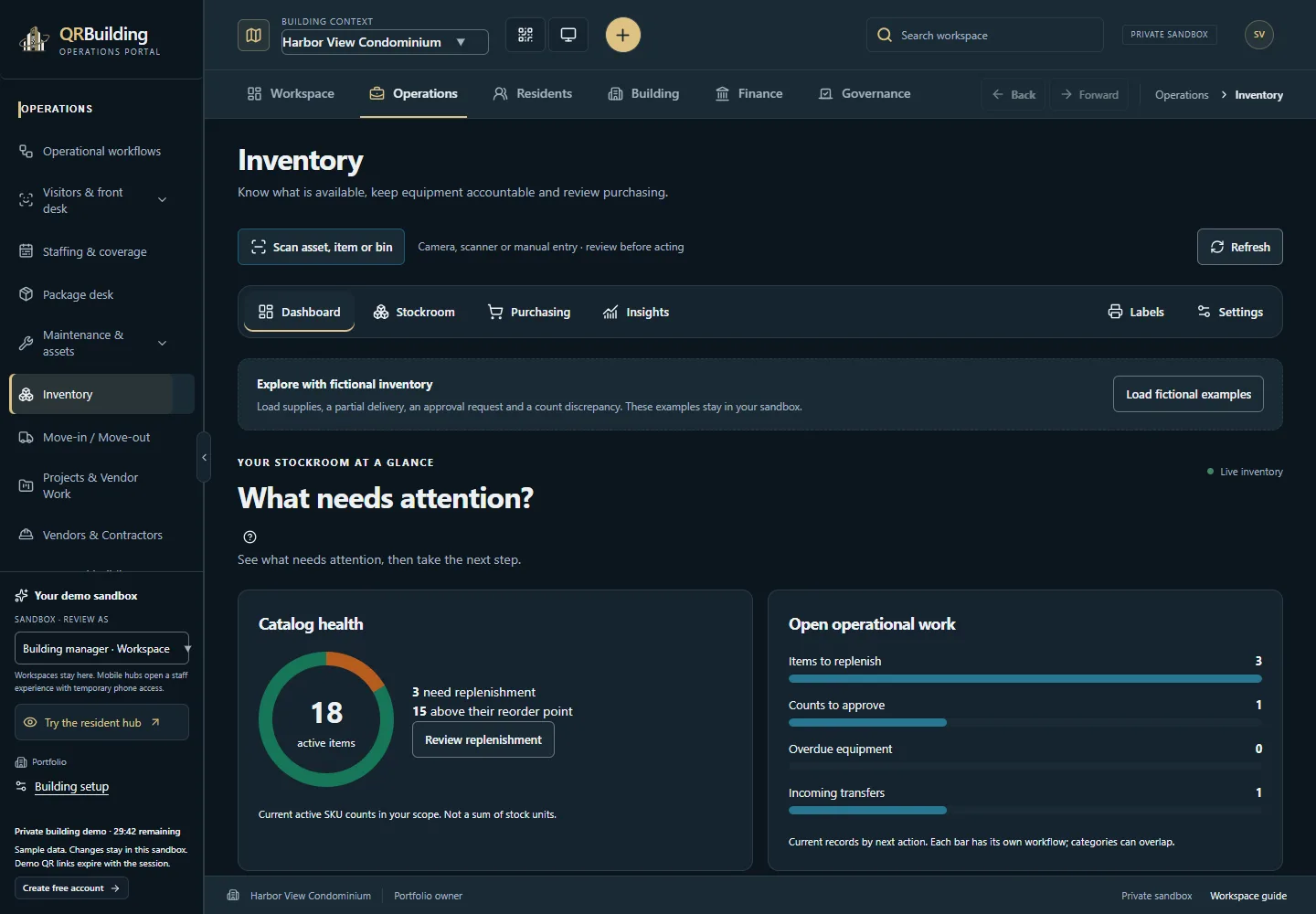Open inventory Settings
Viewport: 1316px width, 914px height.
(x=1230, y=312)
